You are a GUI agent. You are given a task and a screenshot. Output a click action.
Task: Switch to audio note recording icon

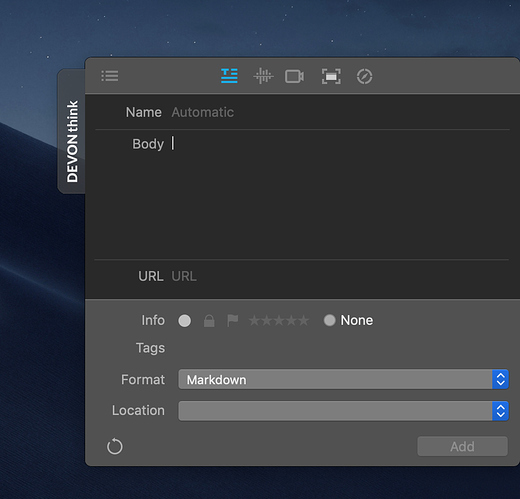[263, 76]
